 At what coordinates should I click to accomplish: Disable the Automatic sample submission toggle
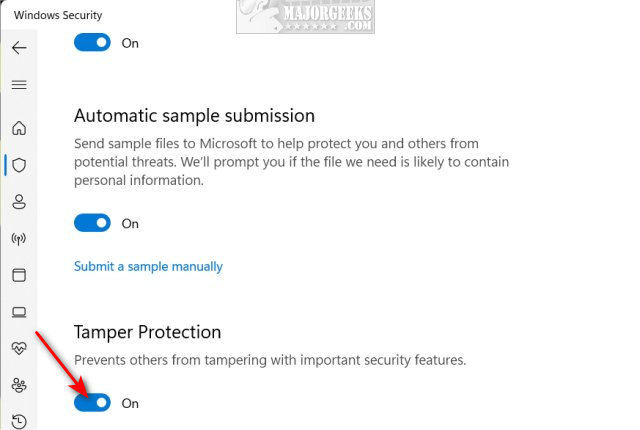click(92, 223)
